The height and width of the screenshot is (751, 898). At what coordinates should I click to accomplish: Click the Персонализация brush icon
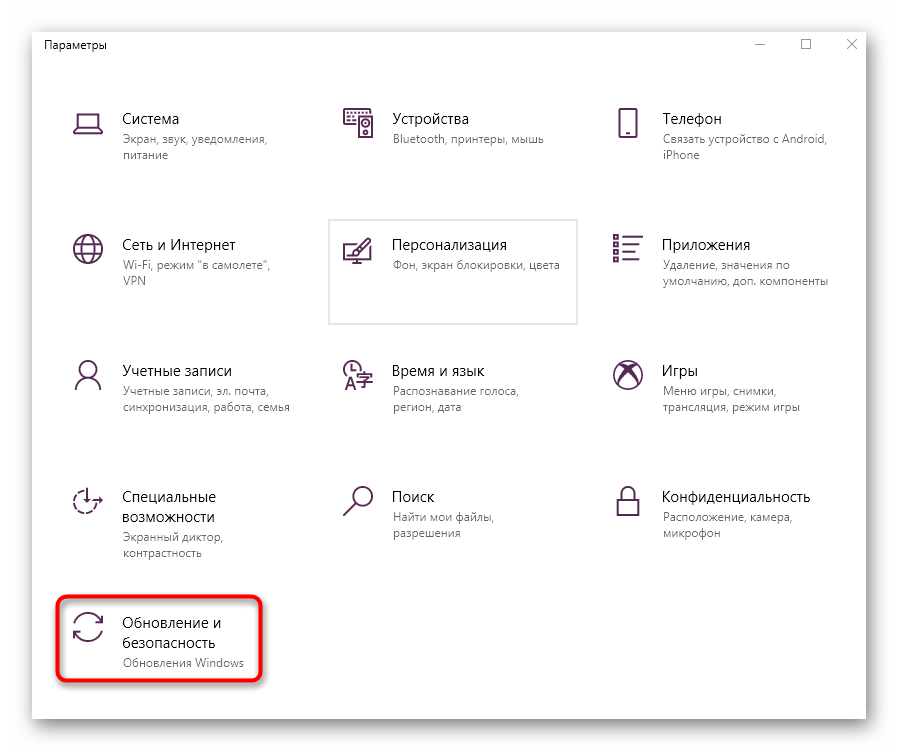click(357, 249)
